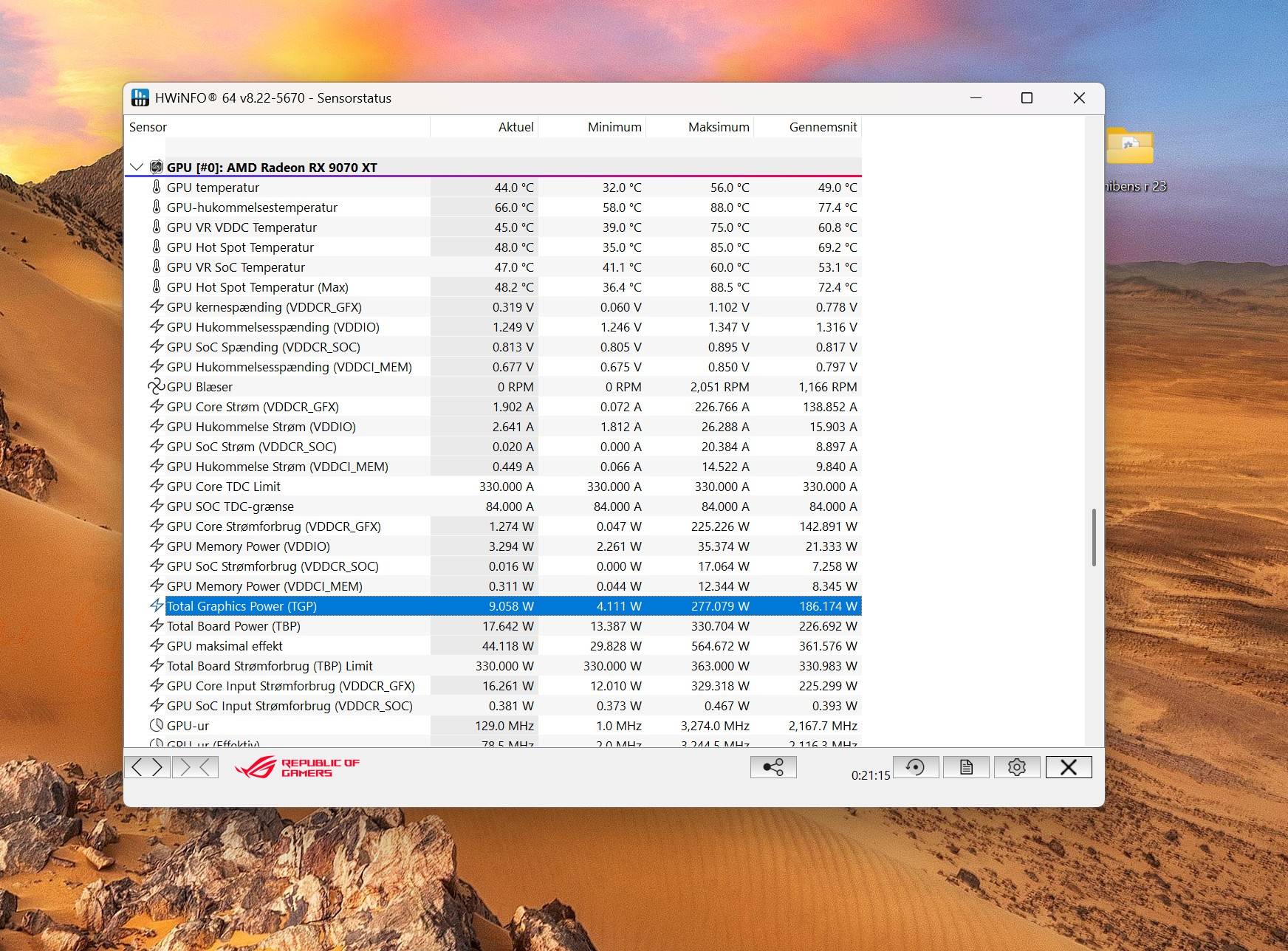Open the log file document button
This screenshot has height=951, width=1288.
tap(966, 767)
